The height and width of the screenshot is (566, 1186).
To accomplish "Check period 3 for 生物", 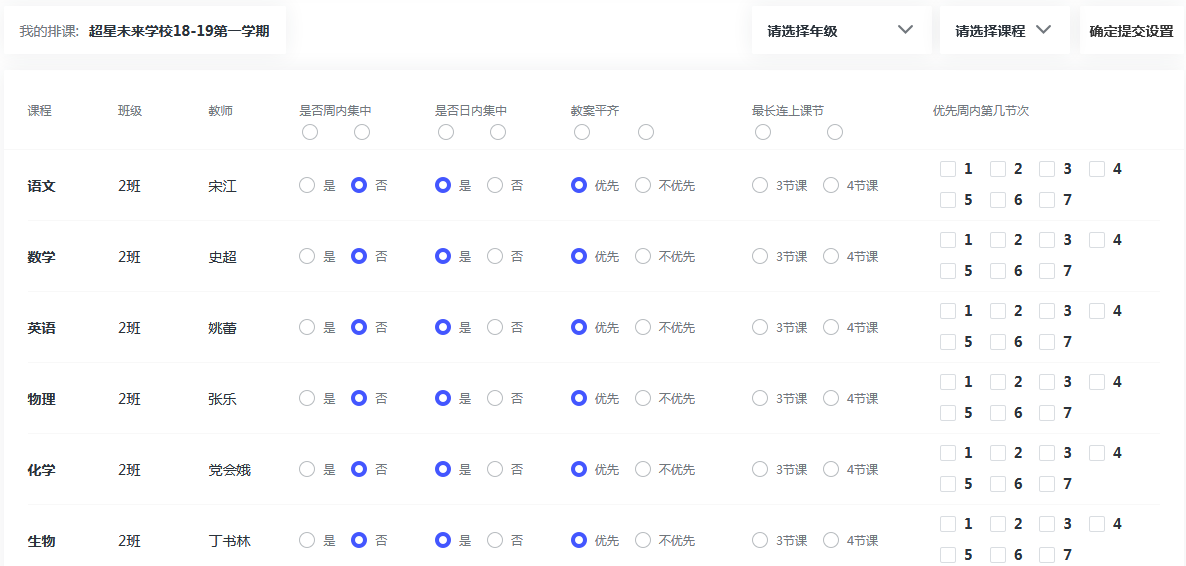I will pyautogui.click(x=1047, y=524).
